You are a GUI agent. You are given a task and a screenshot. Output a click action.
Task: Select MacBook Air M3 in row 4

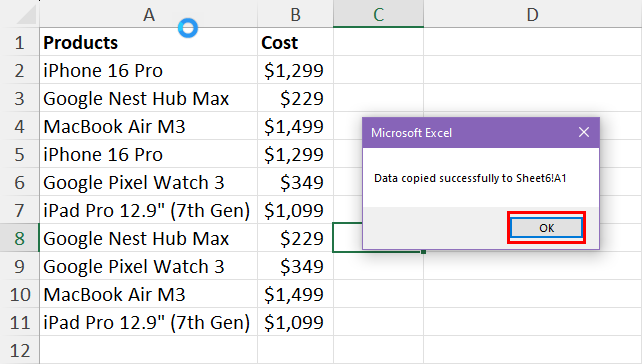point(149,126)
